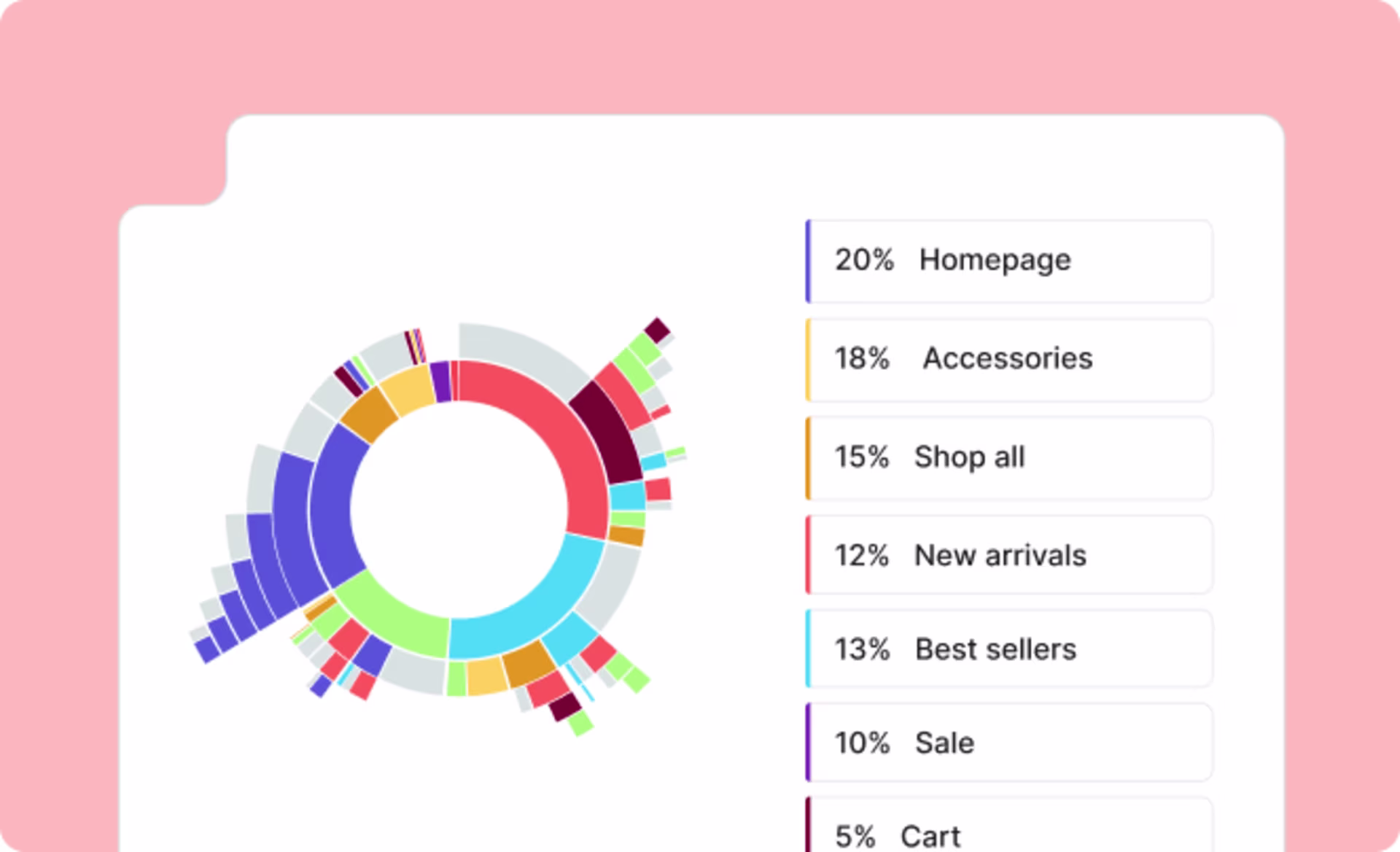Open the Shop all legend item
The width and height of the screenshot is (1400, 852).
[x=1010, y=457]
